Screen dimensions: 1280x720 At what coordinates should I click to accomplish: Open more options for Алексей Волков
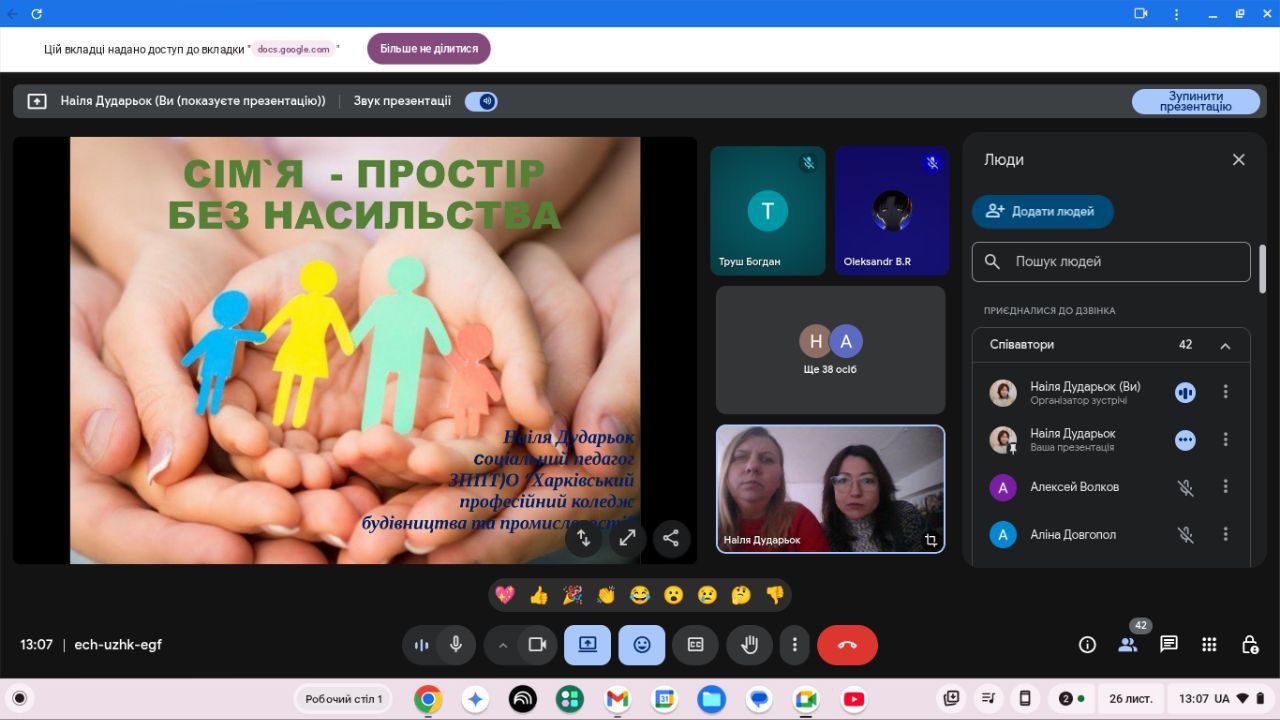click(1225, 487)
